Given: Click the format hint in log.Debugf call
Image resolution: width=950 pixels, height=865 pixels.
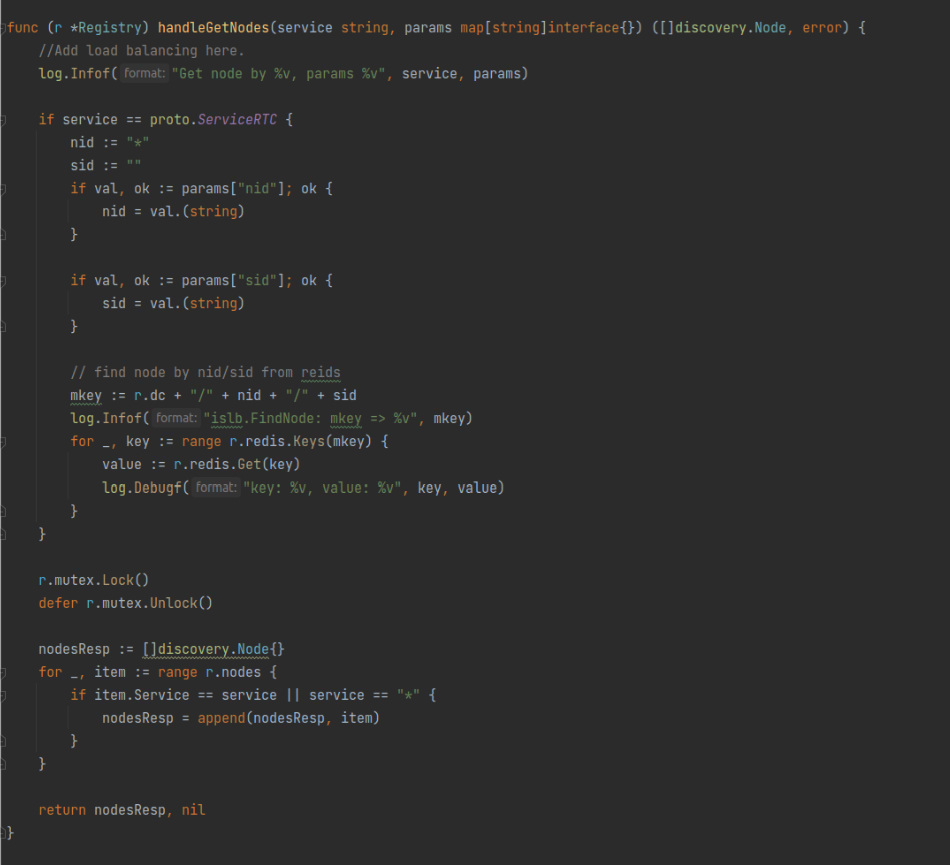Looking at the screenshot, I should point(215,488).
